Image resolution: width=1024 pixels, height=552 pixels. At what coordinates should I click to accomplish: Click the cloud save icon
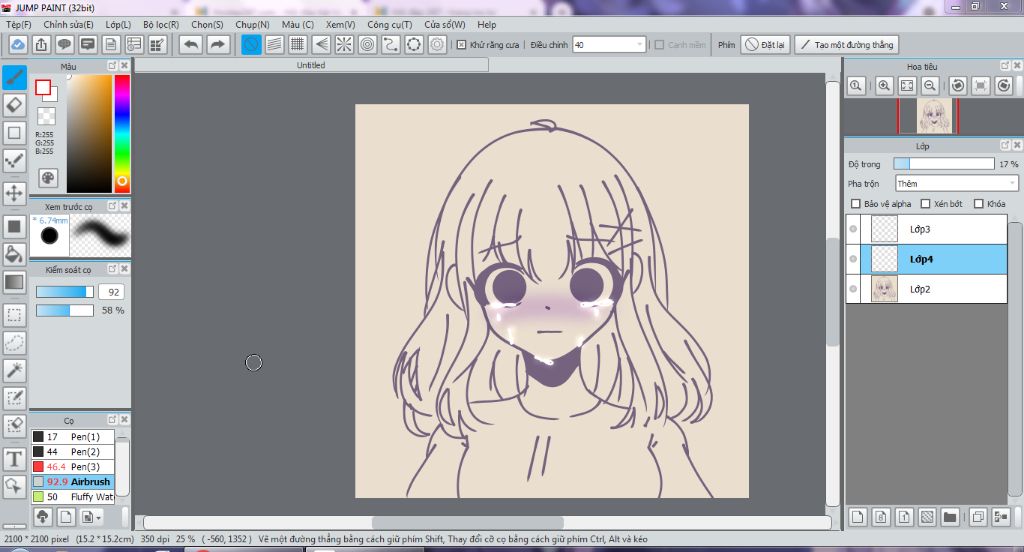[x=18, y=44]
